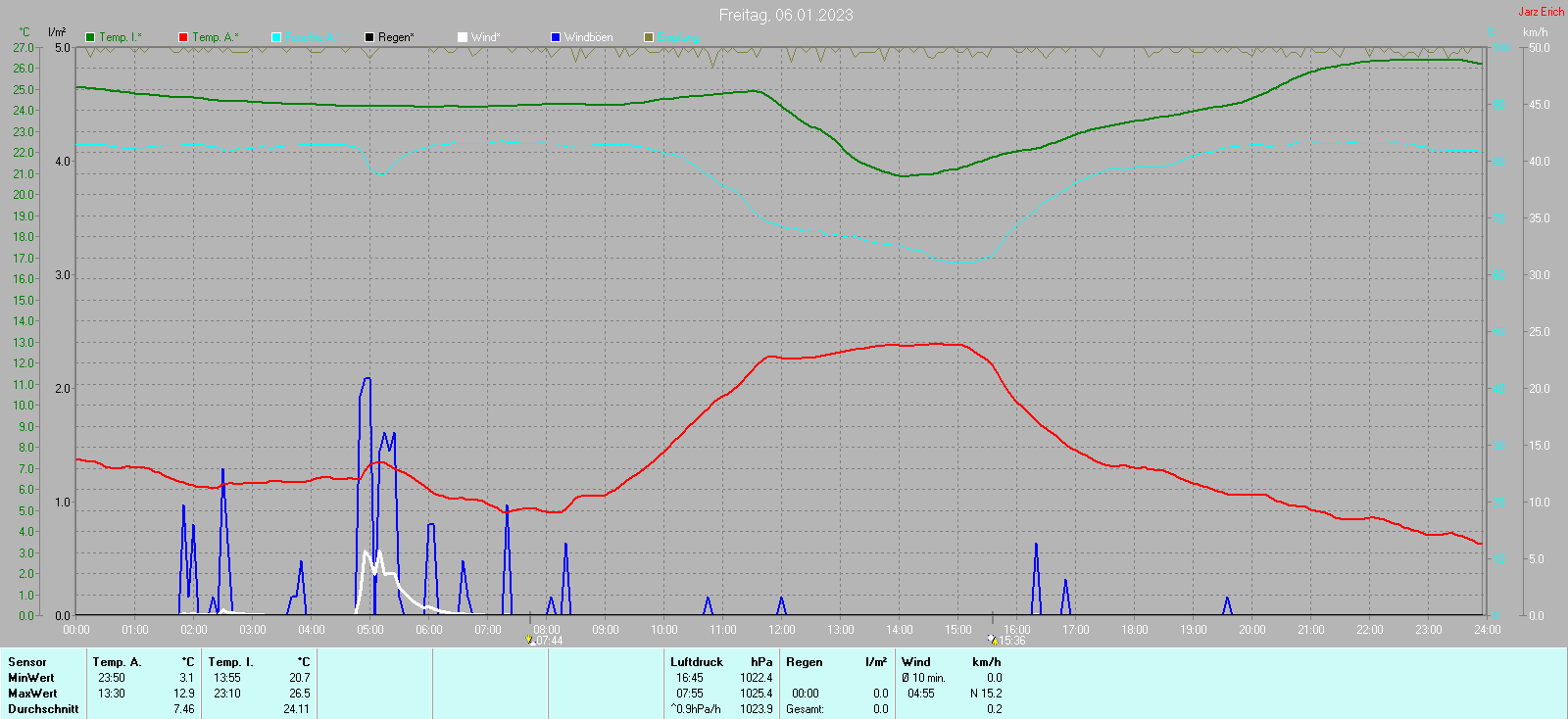
Task: Click the sunrise time '07:44'
Action: [x=550, y=641]
